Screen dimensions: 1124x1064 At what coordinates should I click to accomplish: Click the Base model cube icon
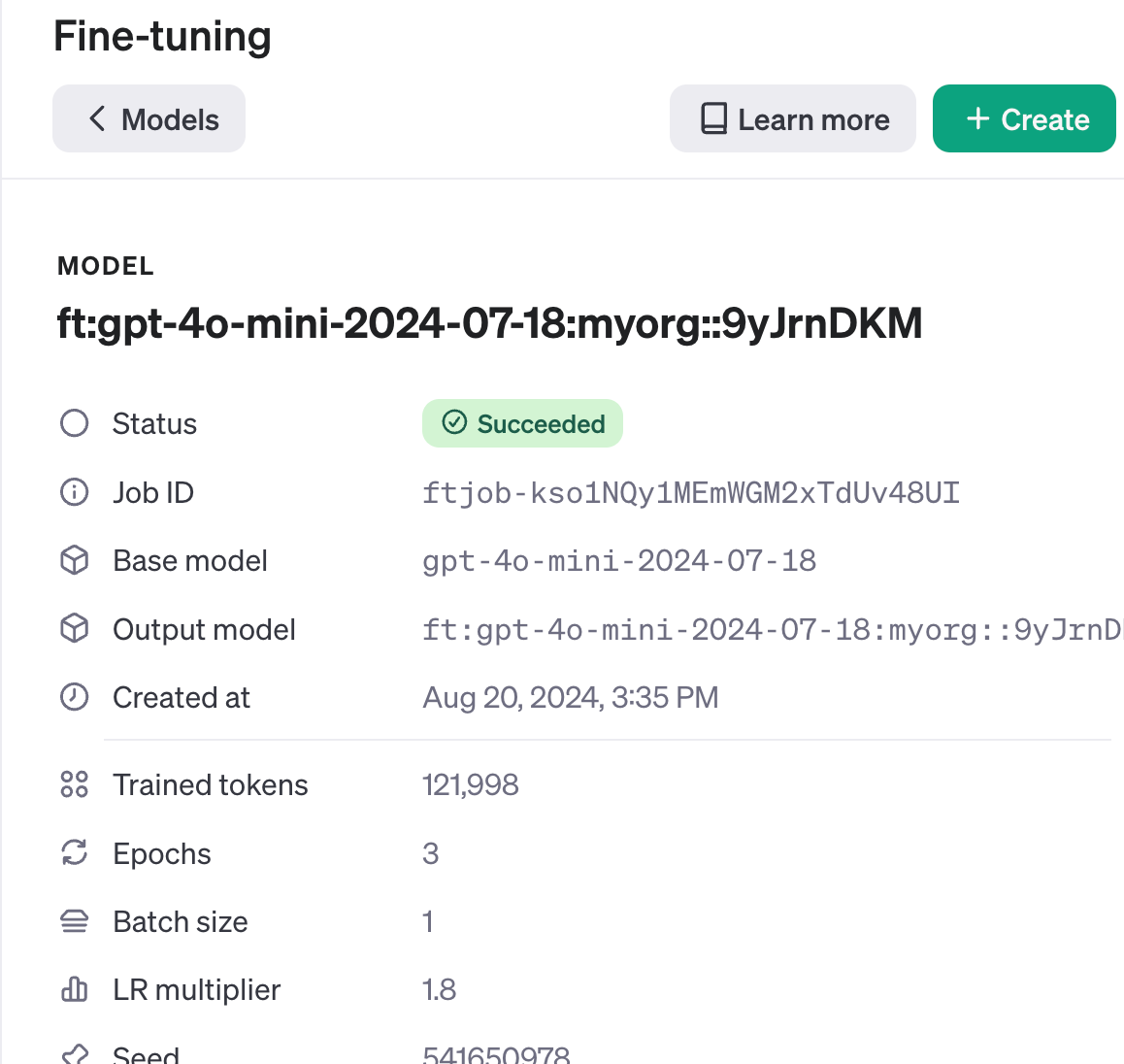pos(75,560)
